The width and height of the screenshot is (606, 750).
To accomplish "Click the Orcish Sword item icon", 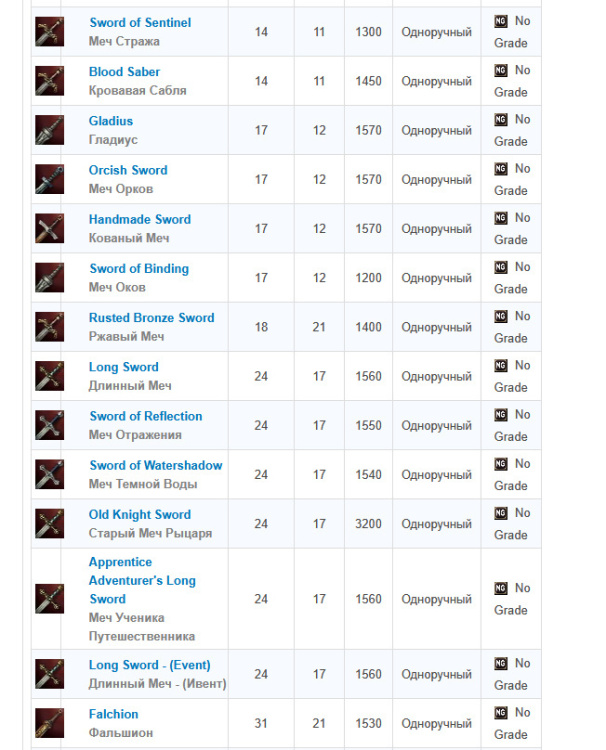I will (x=49, y=180).
